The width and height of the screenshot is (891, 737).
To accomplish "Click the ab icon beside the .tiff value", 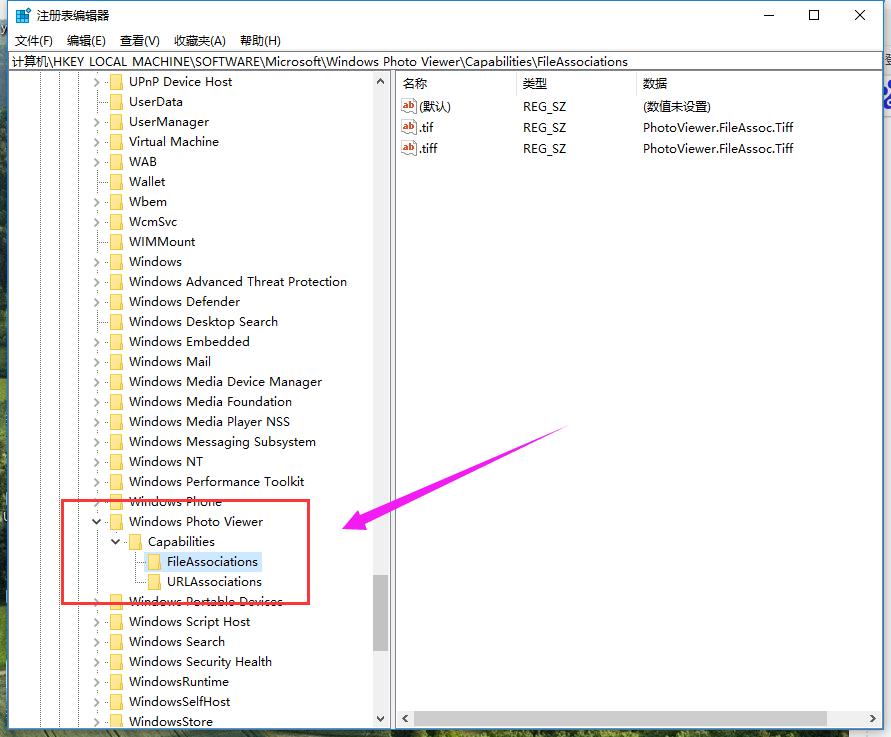I will click(x=408, y=148).
